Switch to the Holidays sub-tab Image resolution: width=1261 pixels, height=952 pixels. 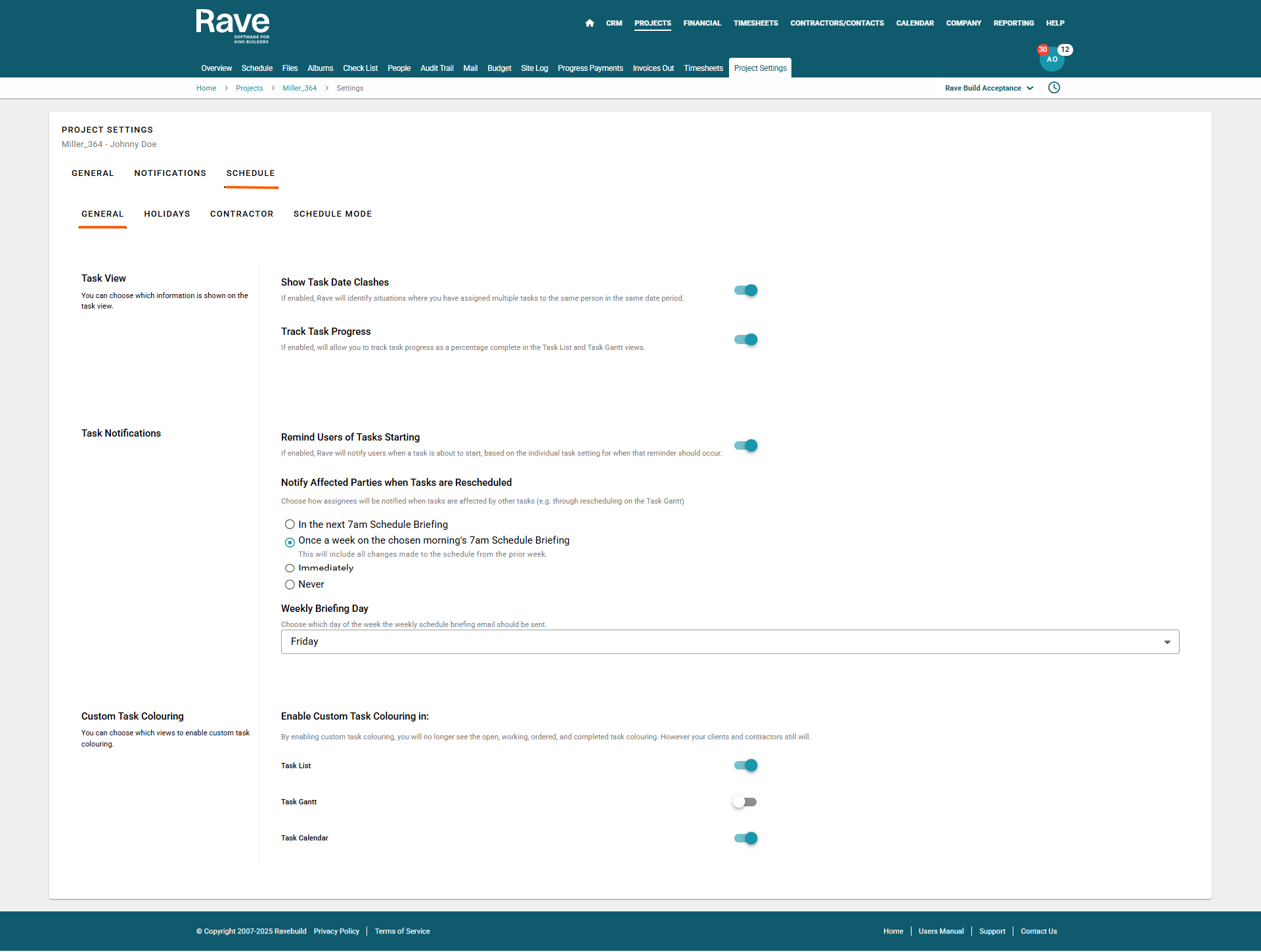[167, 214]
